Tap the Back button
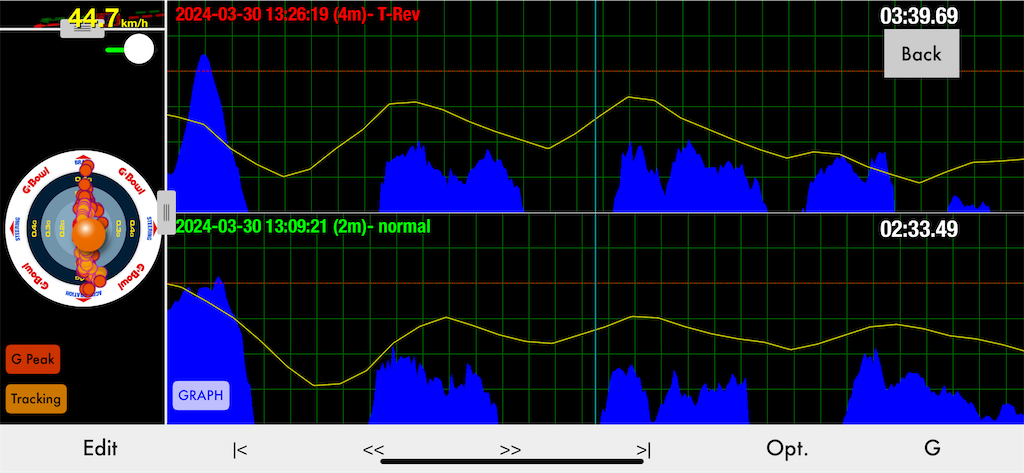 pos(921,54)
